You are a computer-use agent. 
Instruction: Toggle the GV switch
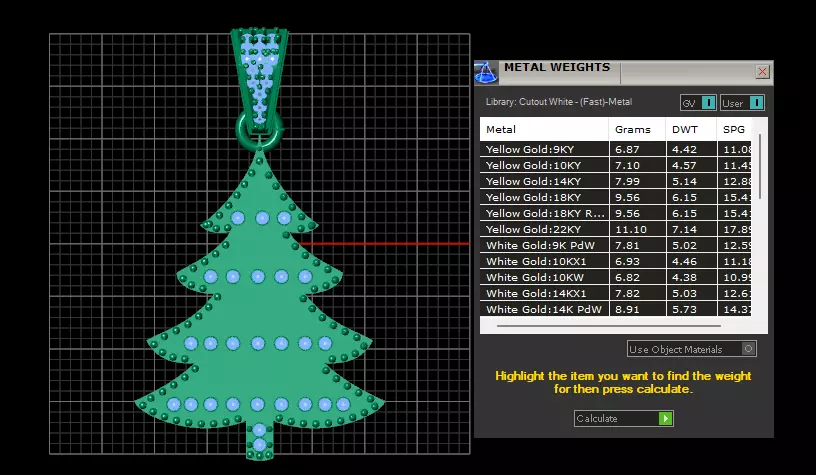pos(698,103)
